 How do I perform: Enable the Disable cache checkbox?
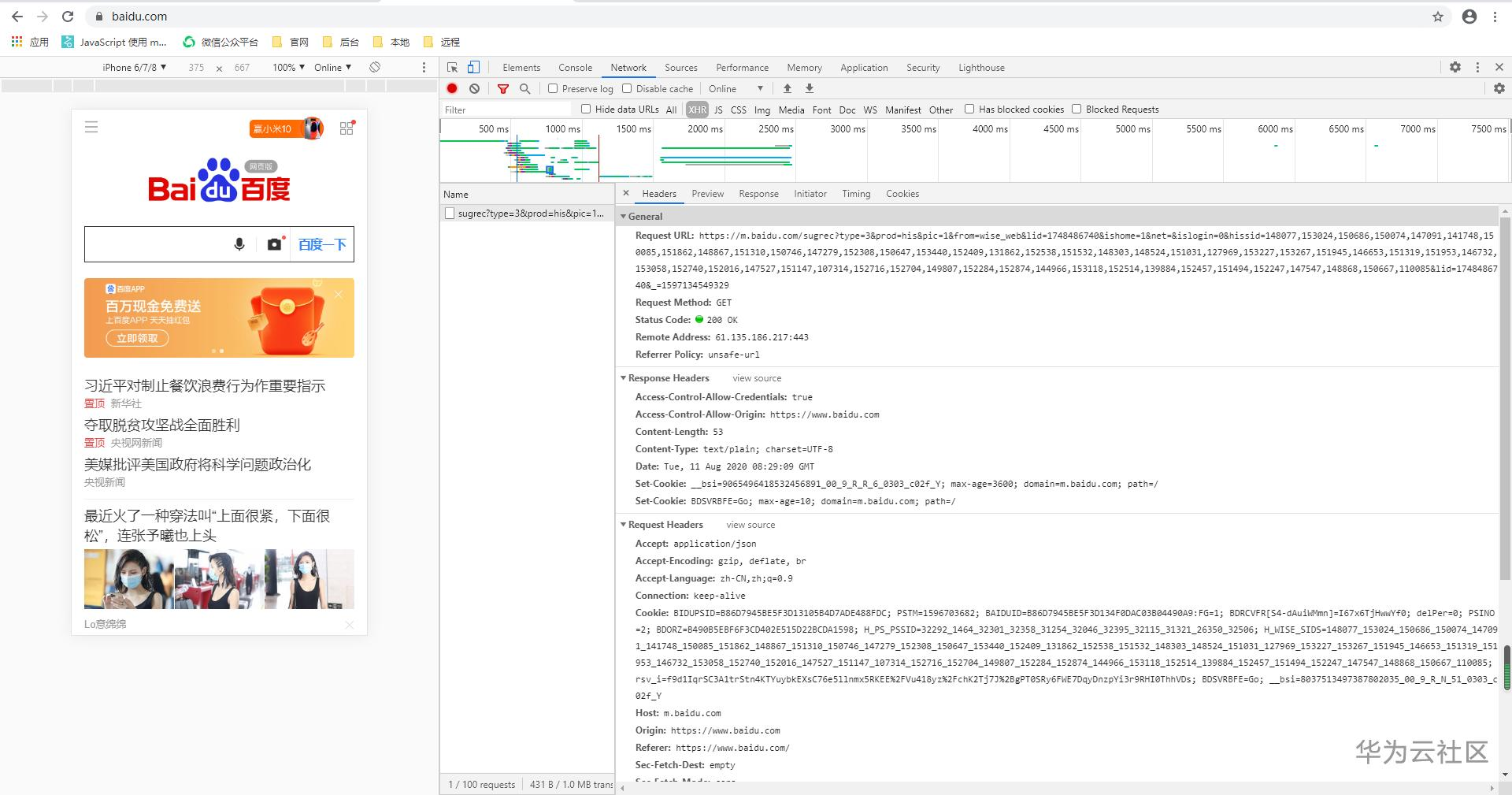(627, 88)
